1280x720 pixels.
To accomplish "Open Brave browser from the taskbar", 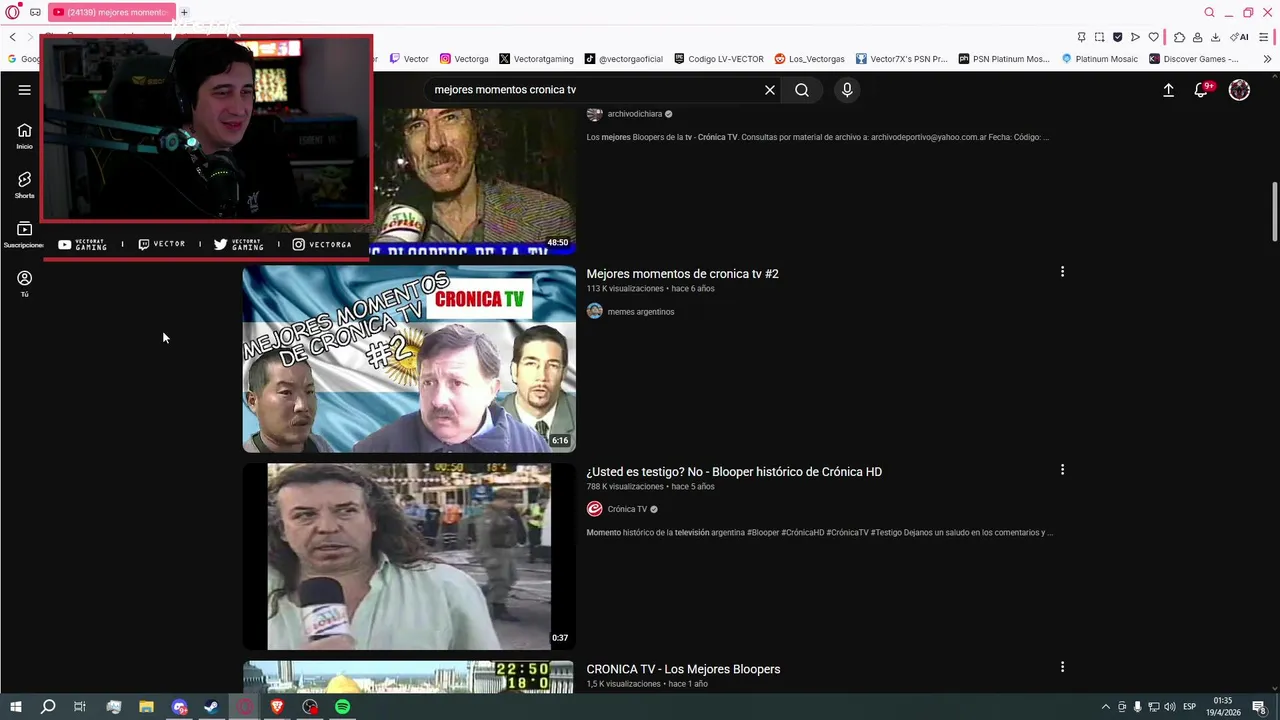I will [x=277, y=707].
